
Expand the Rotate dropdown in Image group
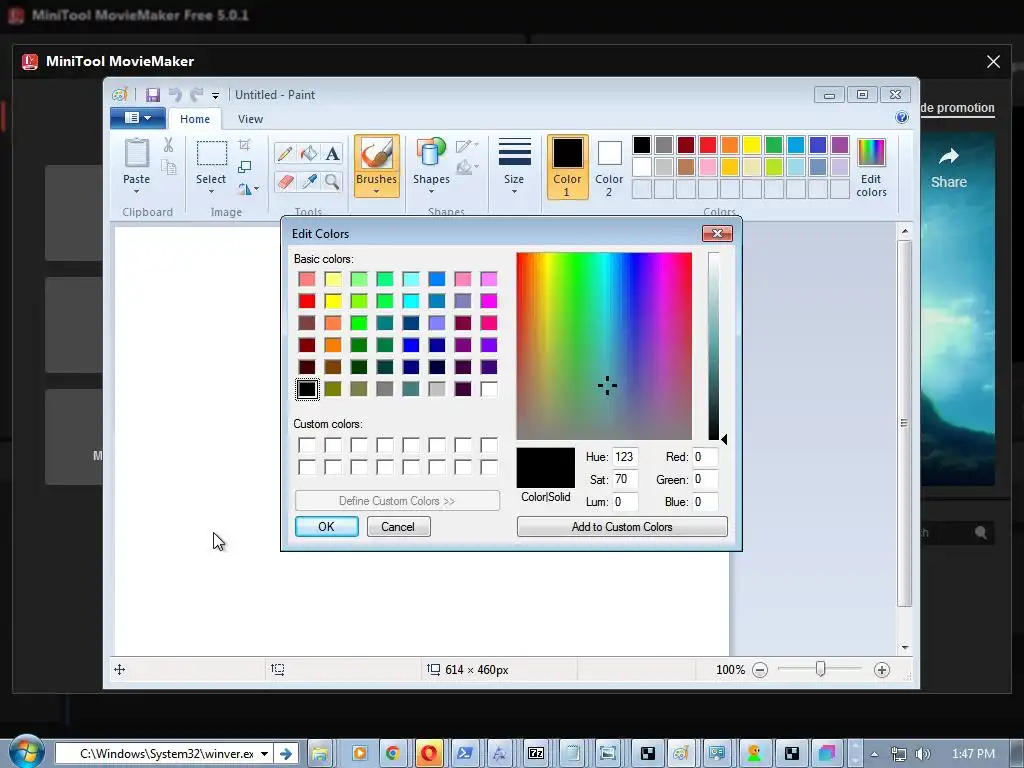256,189
